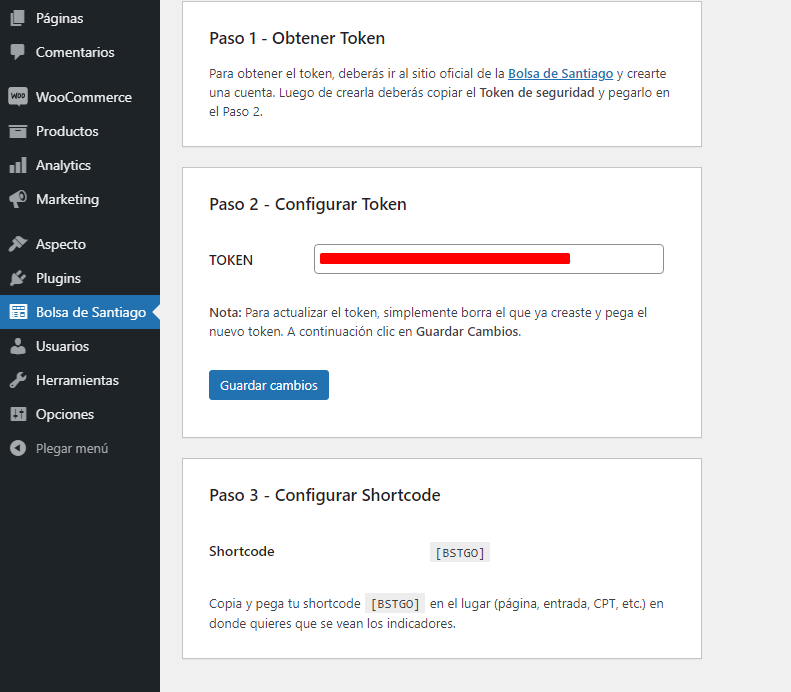Collapse the sidebar with Plegar menú

click(59, 448)
